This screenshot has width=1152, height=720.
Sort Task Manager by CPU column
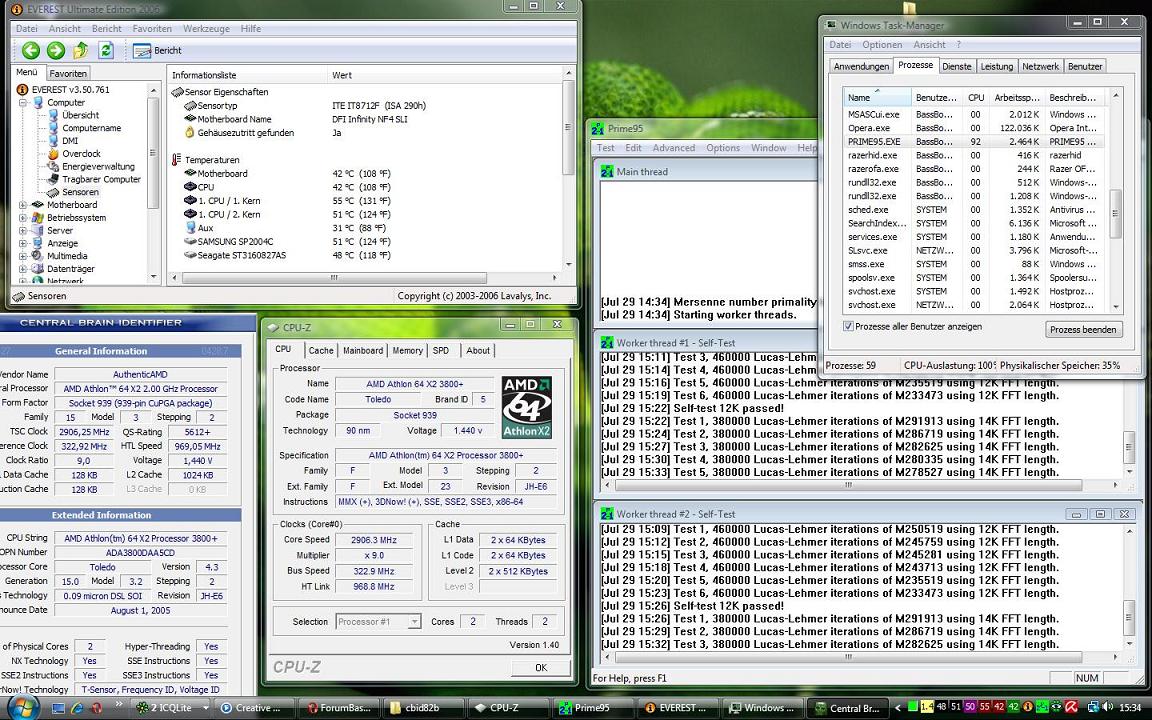[976, 97]
